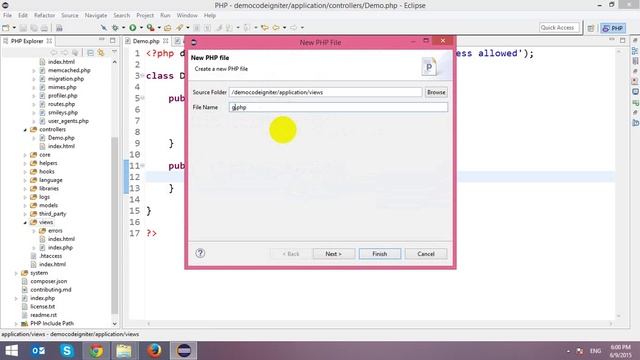The image size is (640, 360).
Task: Expand the system folder
Action: click(16, 273)
